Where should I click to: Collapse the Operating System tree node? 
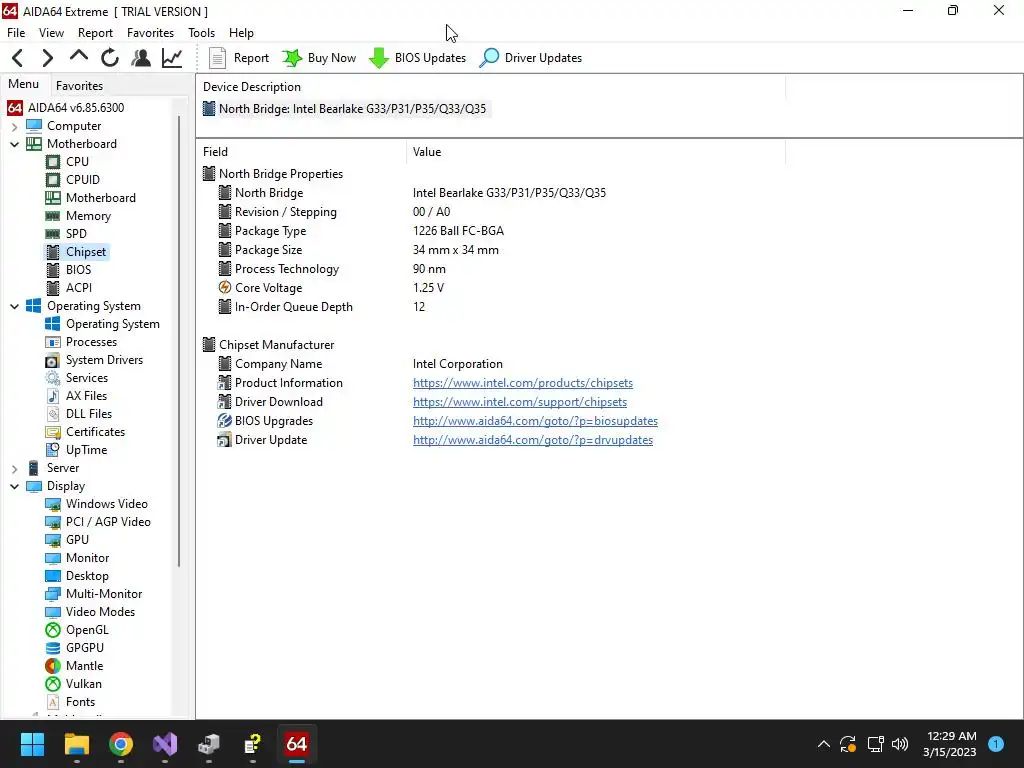tap(14, 306)
